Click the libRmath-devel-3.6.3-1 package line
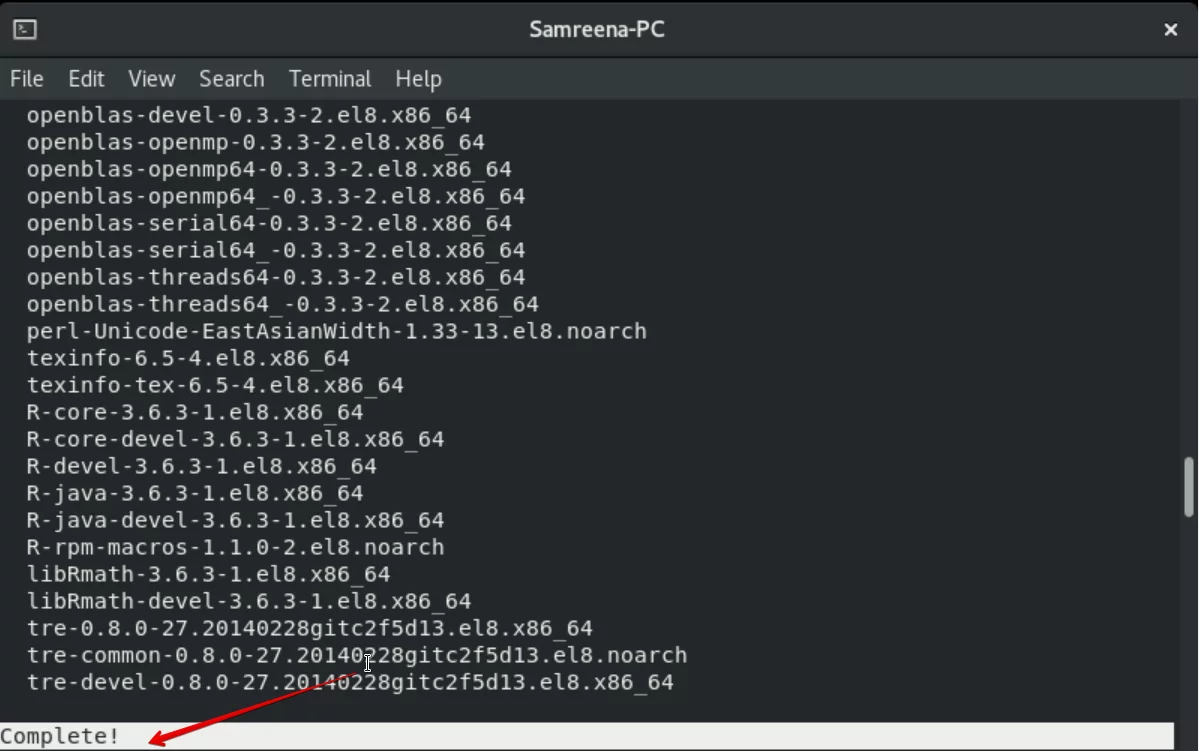Image resolution: width=1199 pixels, height=751 pixels. point(249,601)
